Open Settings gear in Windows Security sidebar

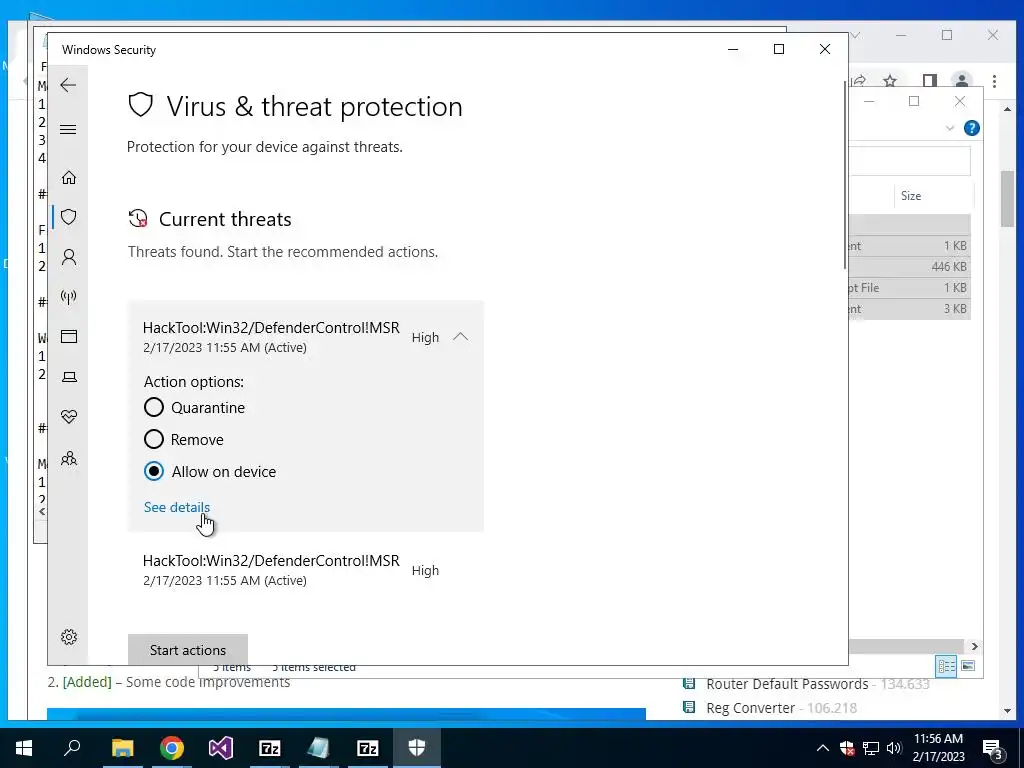[x=69, y=637]
